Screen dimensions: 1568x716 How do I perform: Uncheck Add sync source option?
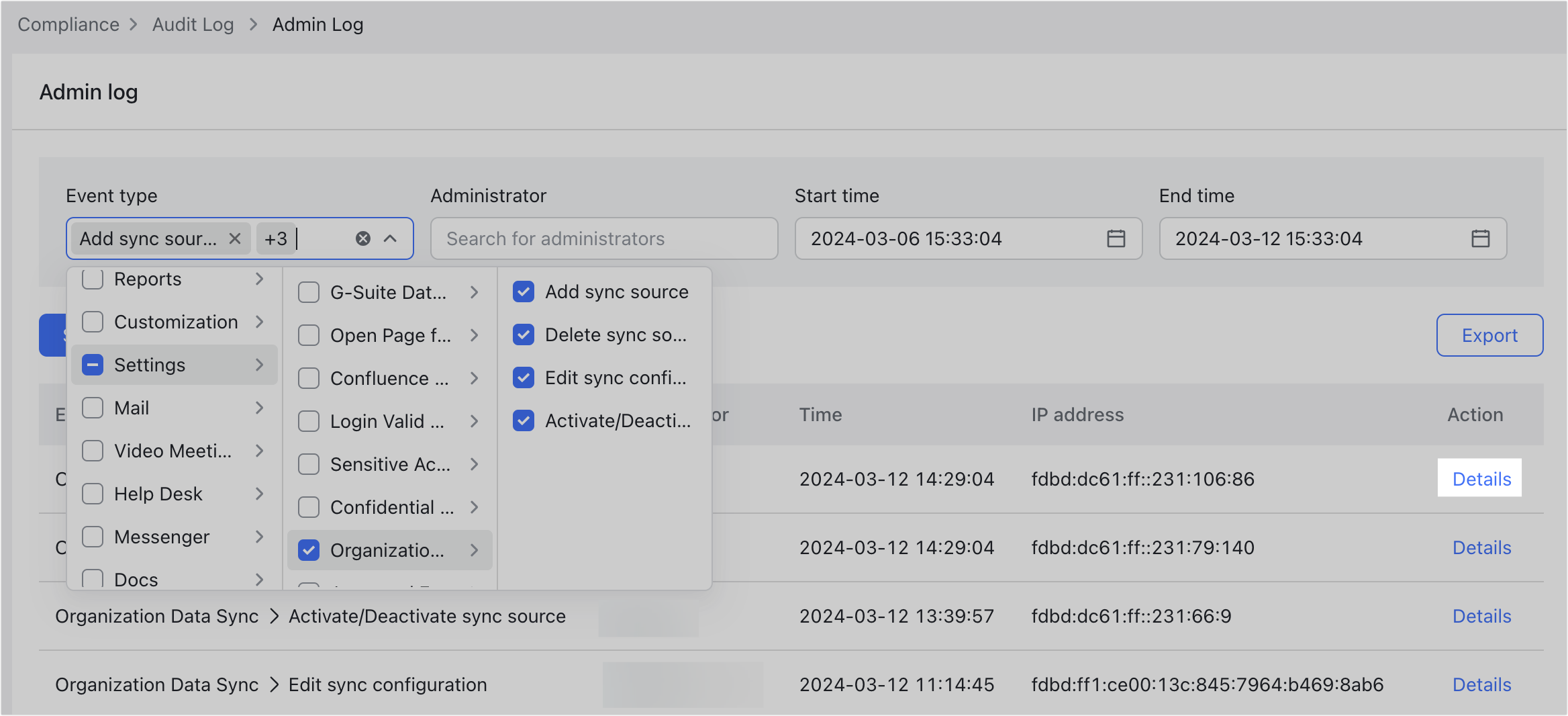click(524, 292)
